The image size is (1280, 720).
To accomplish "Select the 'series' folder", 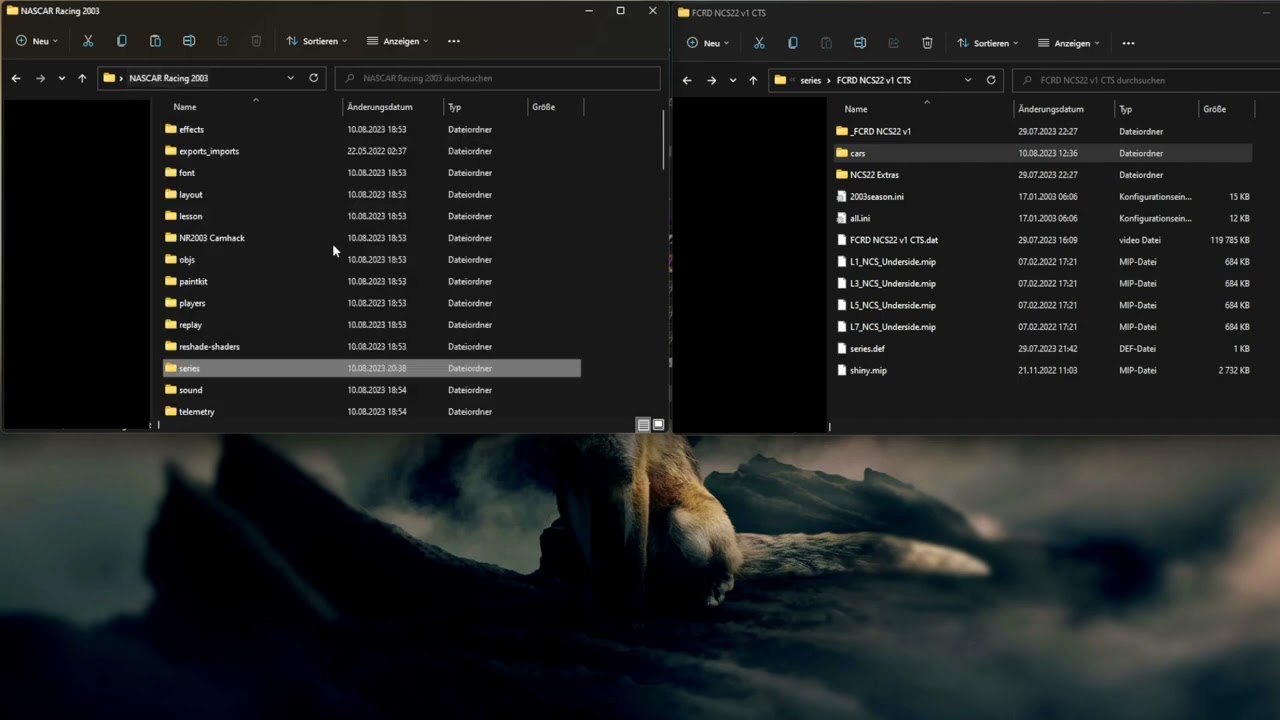I will 372,368.
